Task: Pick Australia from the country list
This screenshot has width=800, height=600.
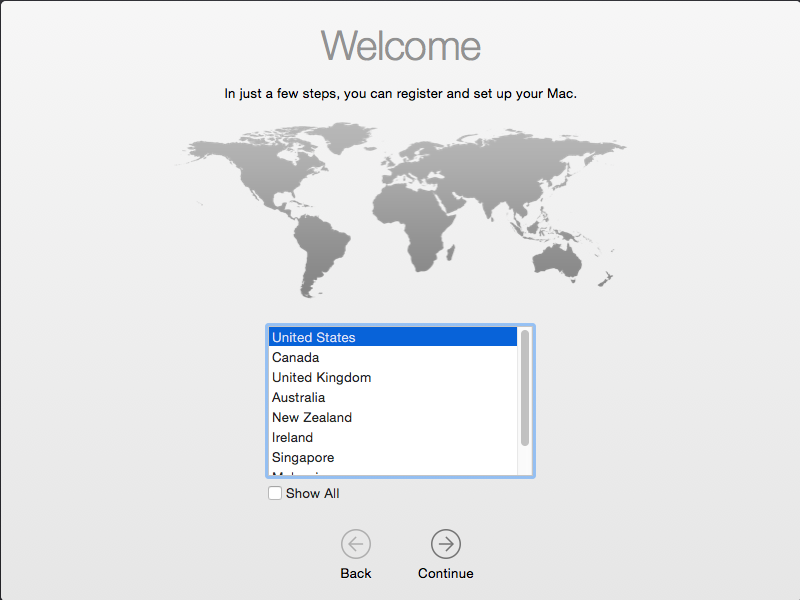Action: click(x=393, y=397)
